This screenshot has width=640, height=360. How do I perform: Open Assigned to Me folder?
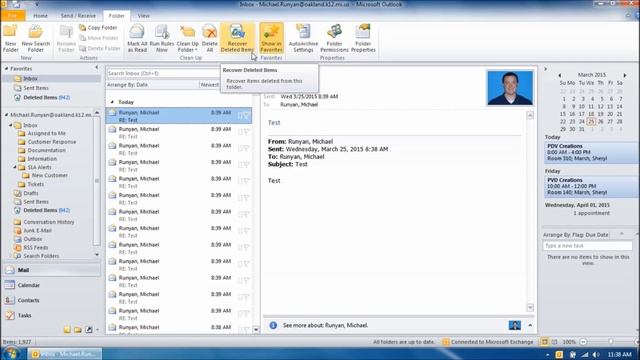(47, 133)
